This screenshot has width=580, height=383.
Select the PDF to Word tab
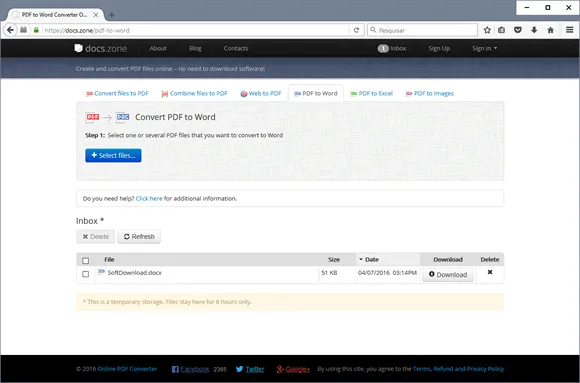[x=316, y=94]
